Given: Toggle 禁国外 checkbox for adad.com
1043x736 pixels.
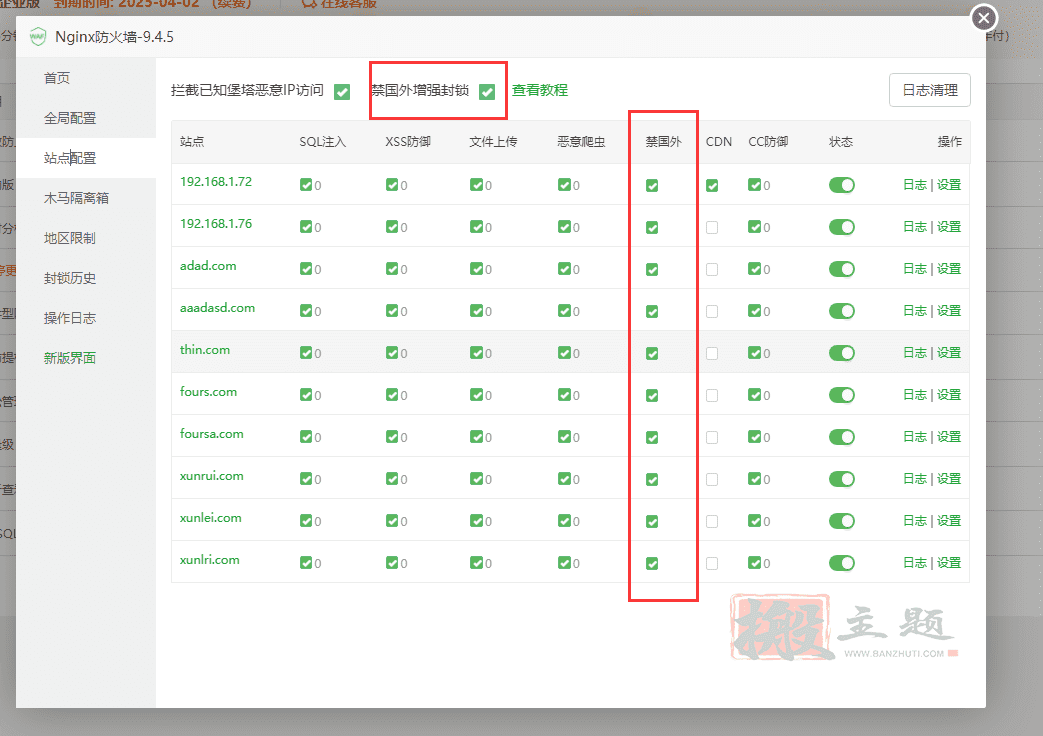Looking at the screenshot, I should 652,270.
